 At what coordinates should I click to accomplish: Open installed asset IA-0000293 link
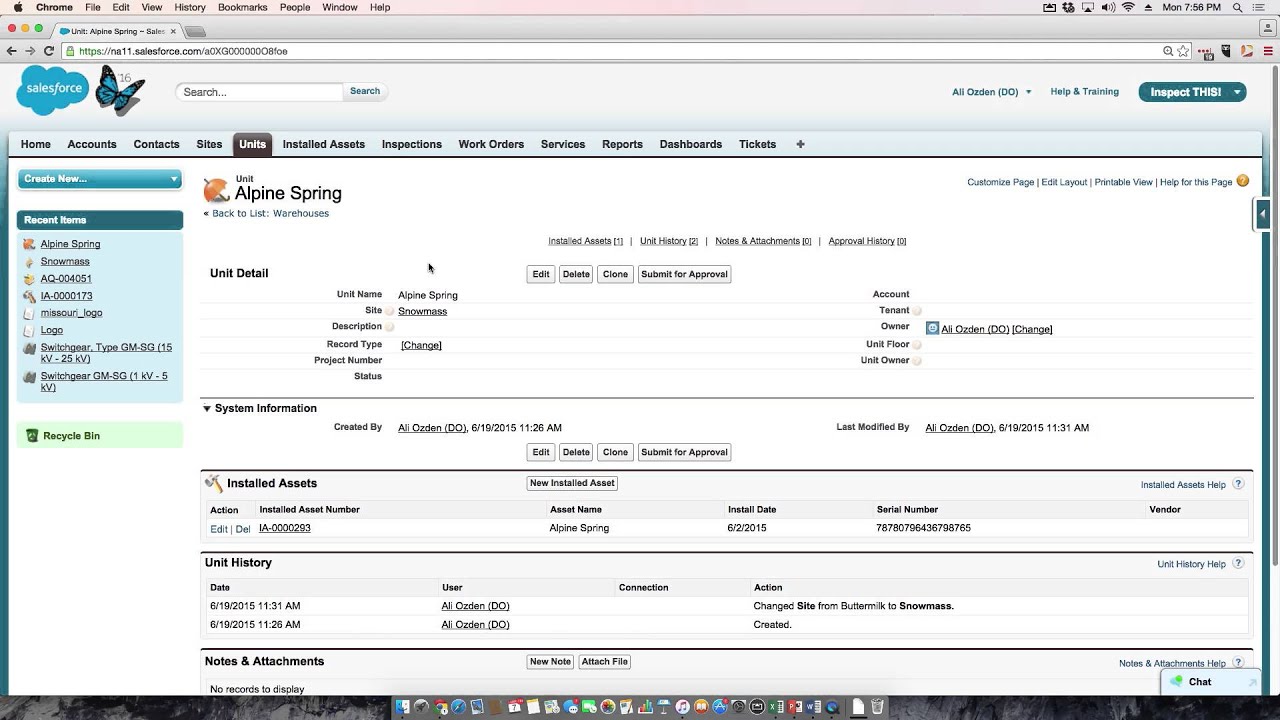(x=285, y=528)
